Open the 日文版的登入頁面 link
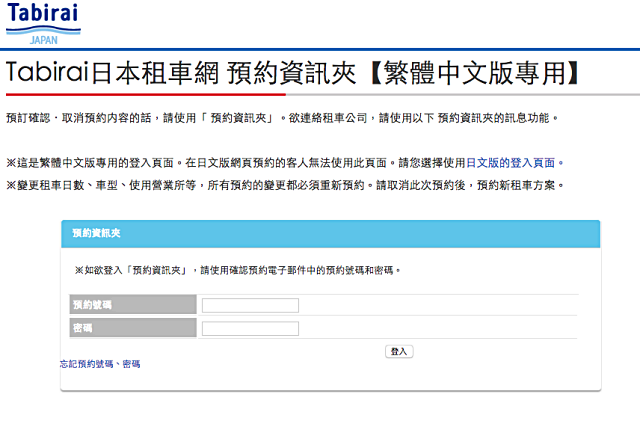 click(x=511, y=163)
